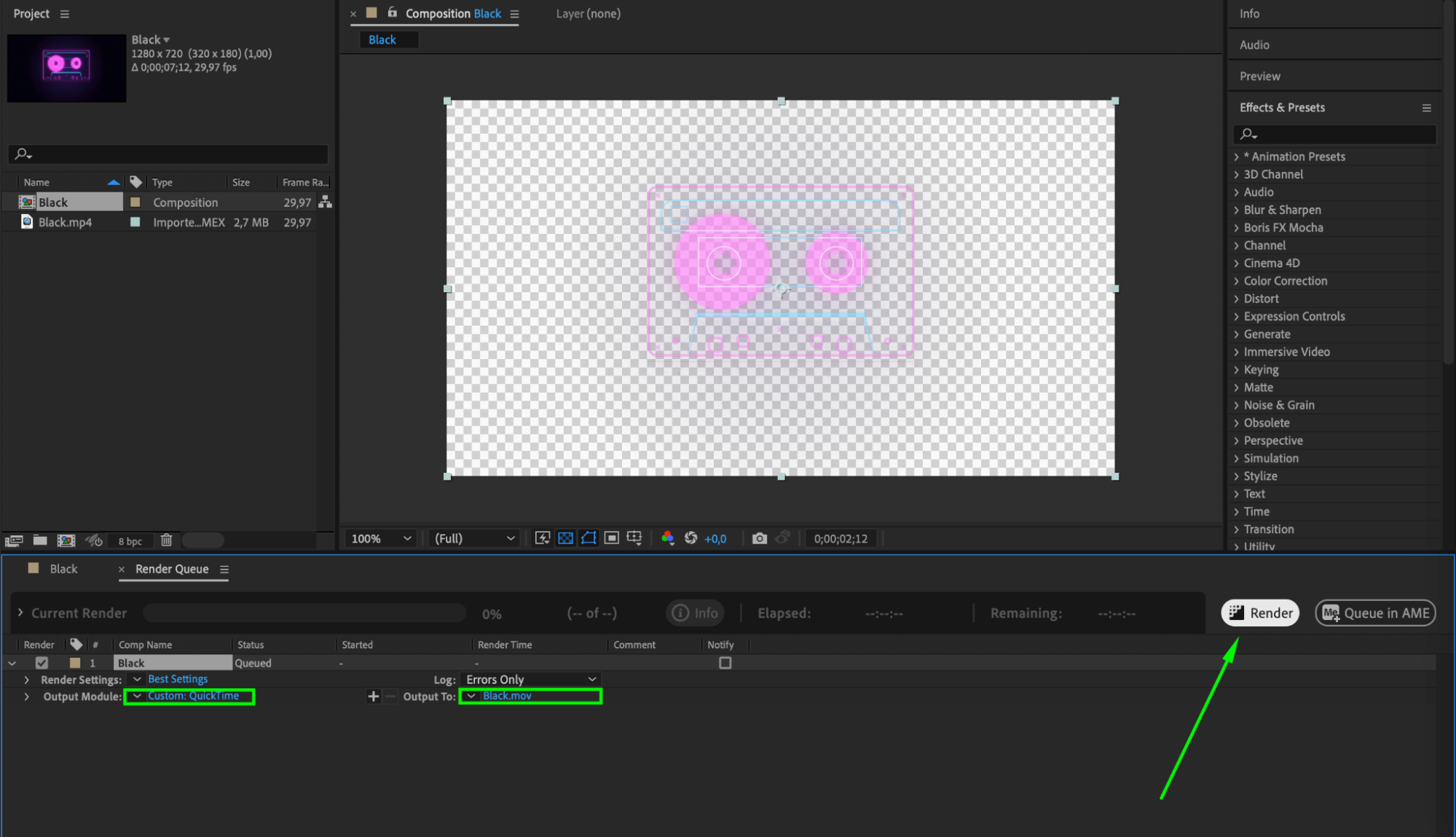Switch to the Black timeline tab

(x=63, y=569)
